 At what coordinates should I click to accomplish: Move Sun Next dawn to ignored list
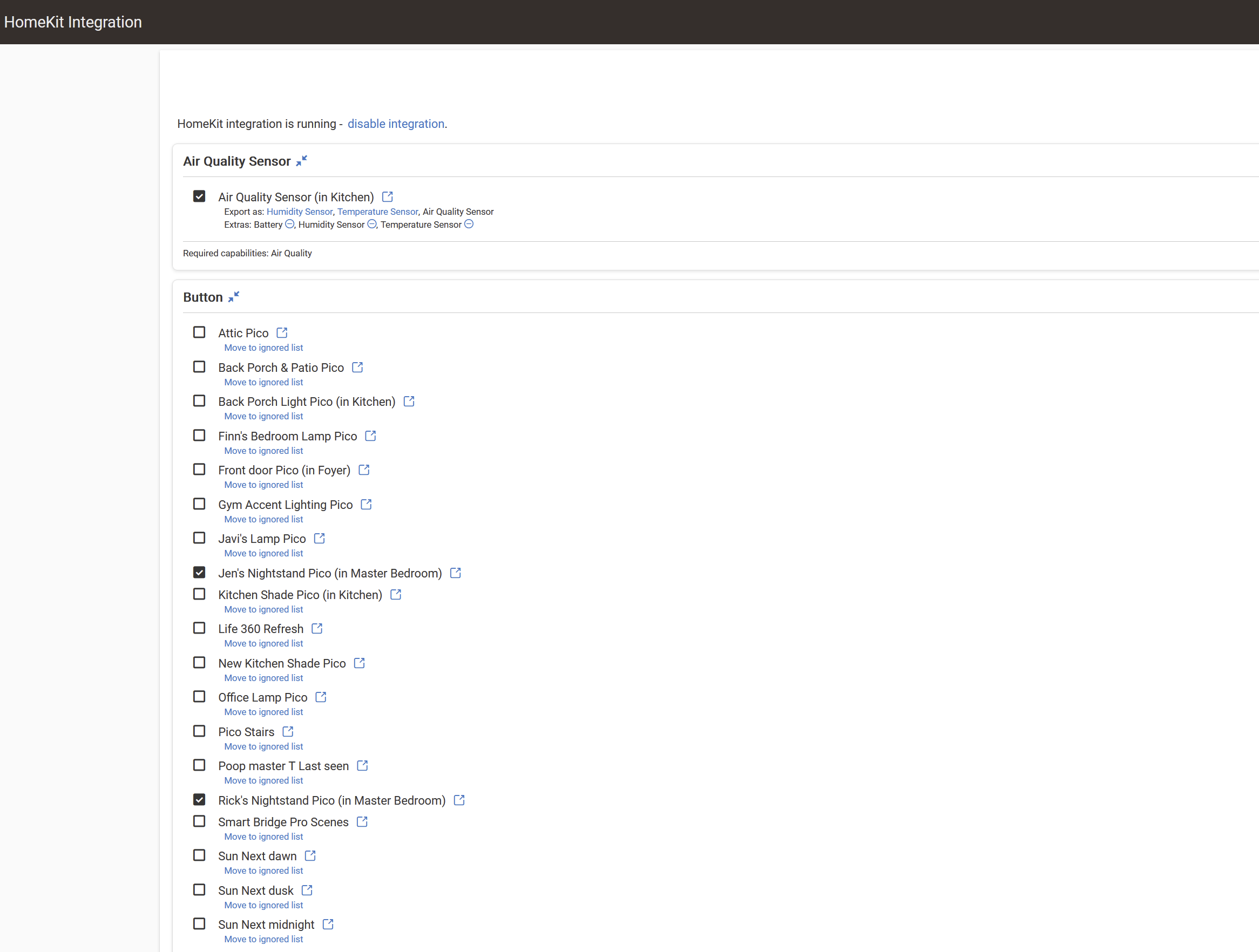(x=263, y=871)
